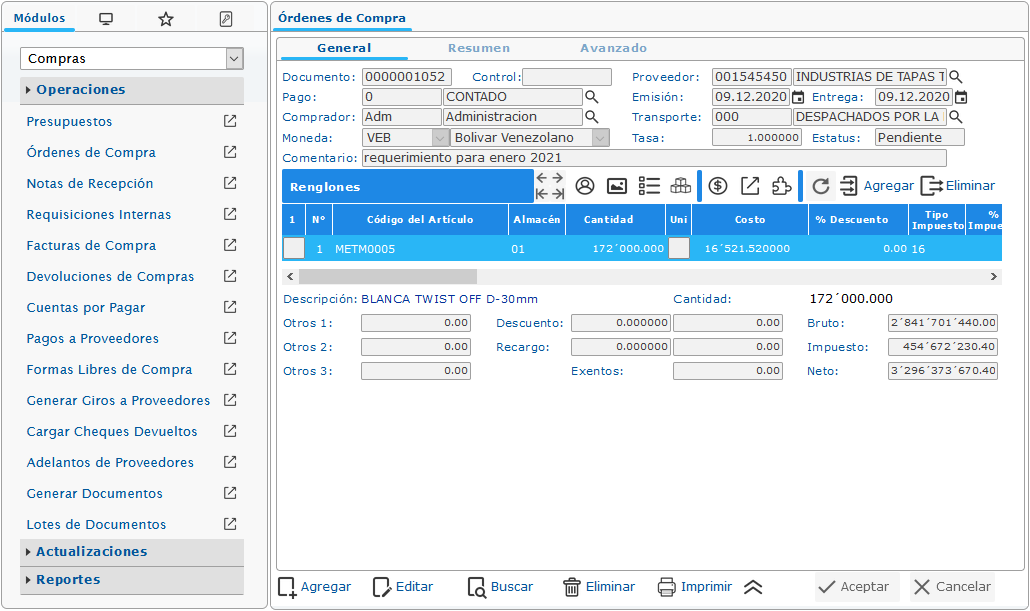
Task: Click Eliminar in the Renglones toolbar
Action: point(958,186)
